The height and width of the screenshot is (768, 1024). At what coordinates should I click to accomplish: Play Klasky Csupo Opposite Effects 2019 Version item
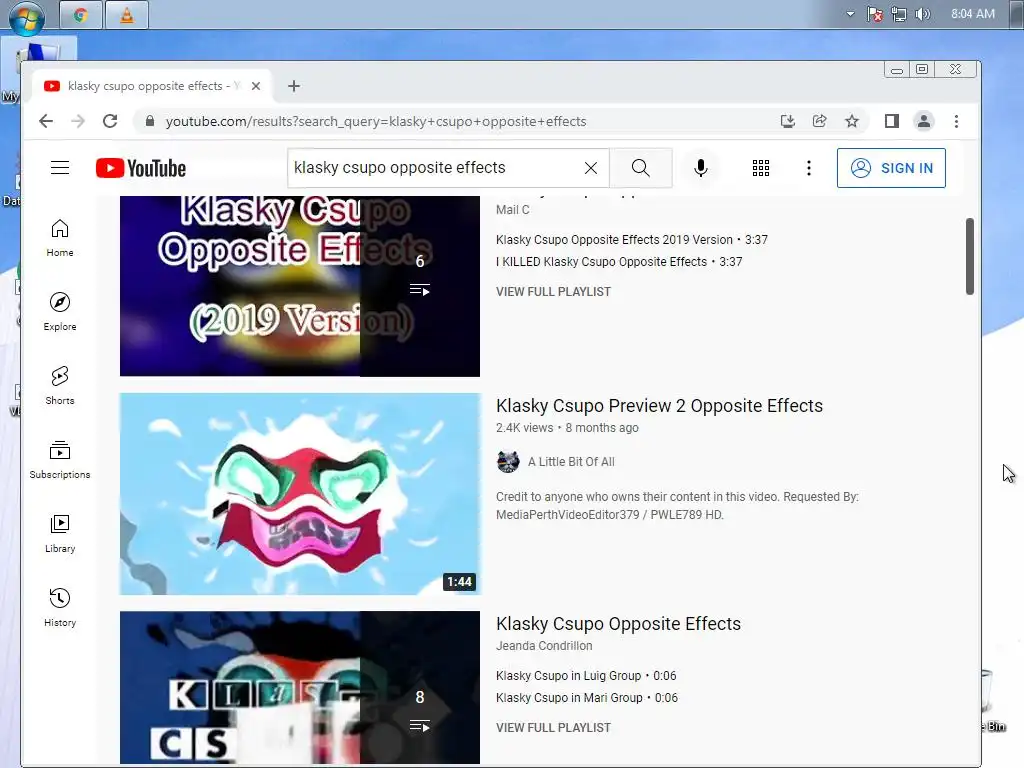632,240
